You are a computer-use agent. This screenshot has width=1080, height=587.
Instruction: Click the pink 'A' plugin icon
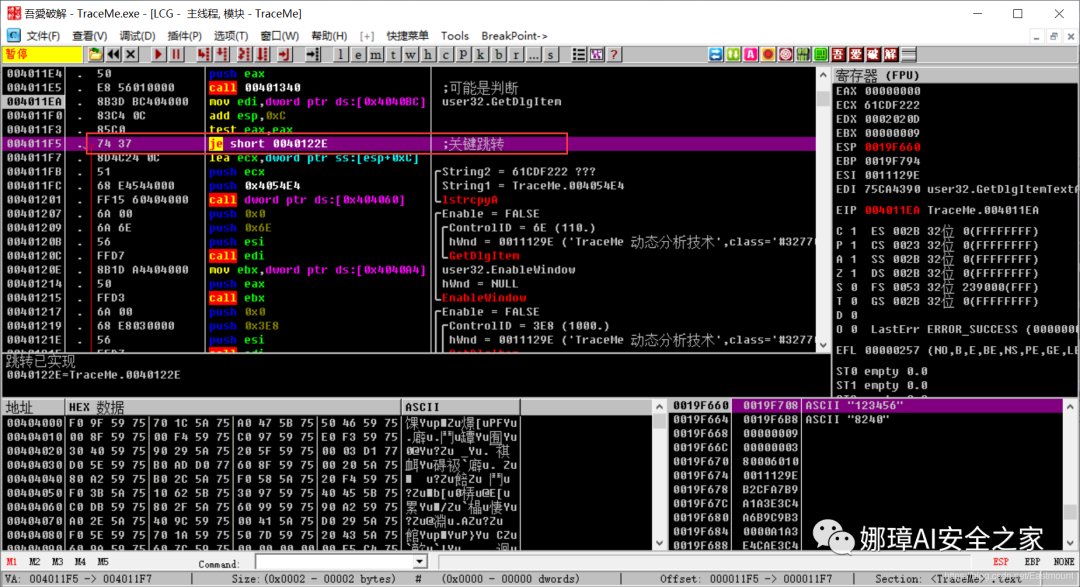click(x=750, y=54)
